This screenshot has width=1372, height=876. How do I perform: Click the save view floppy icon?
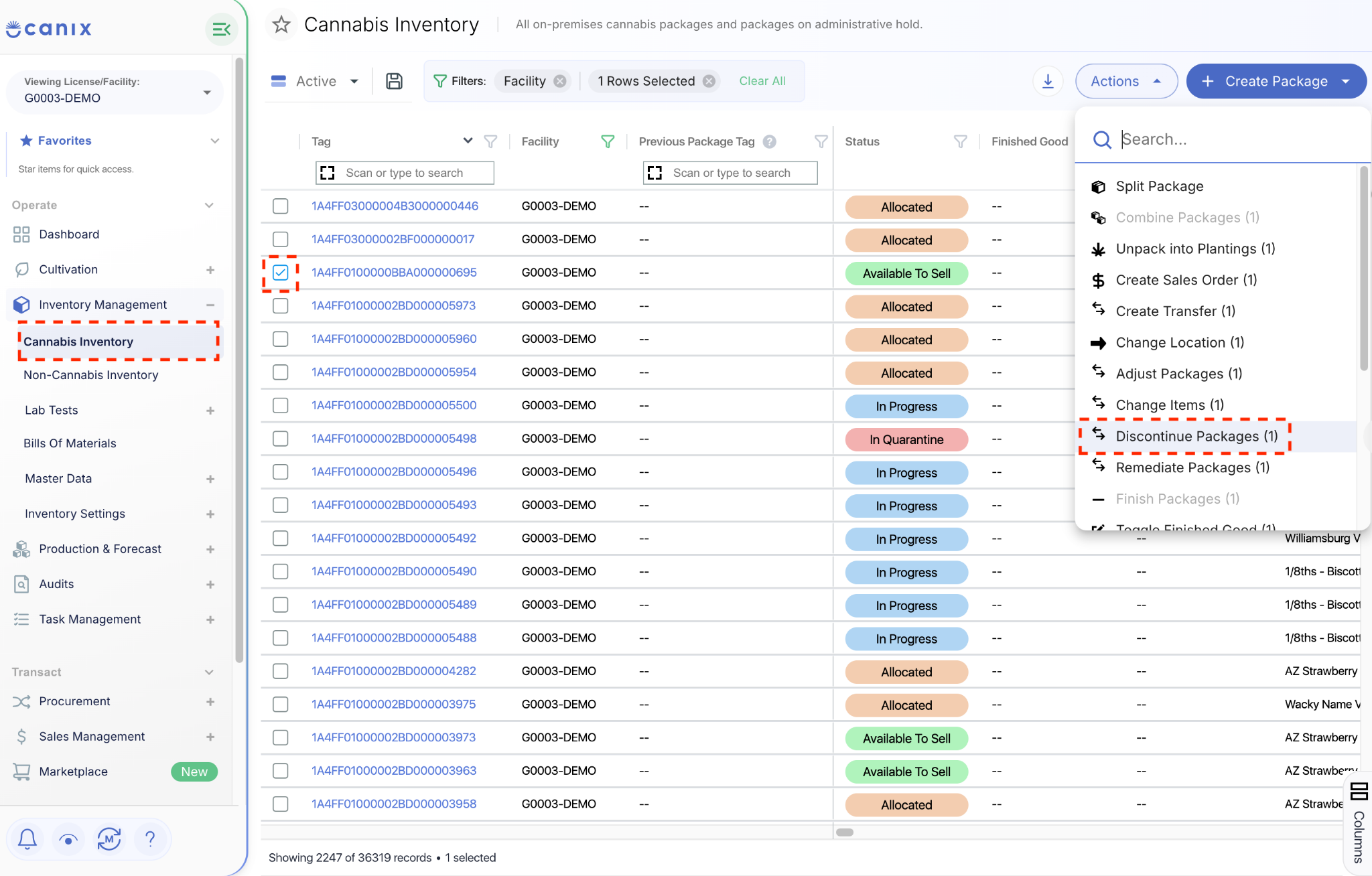point(395,81)
